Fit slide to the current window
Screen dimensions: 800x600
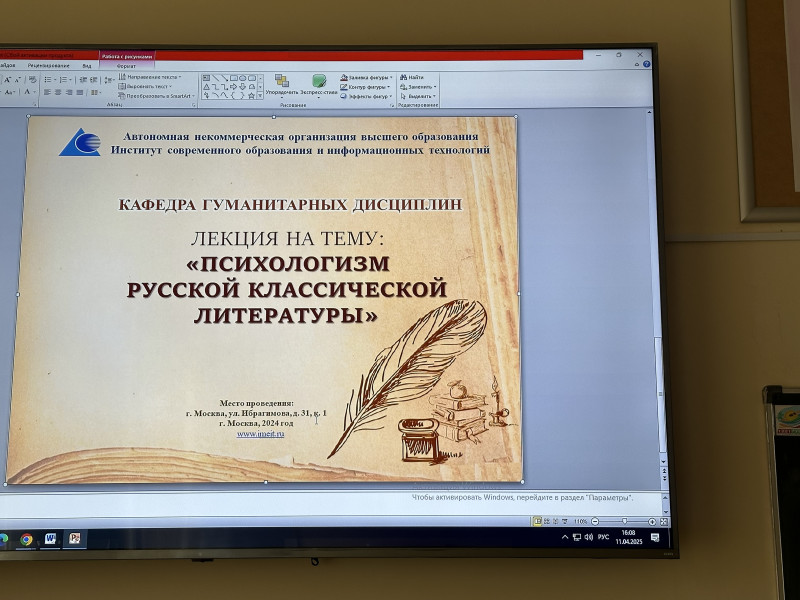pyautogui.click(x=663, y=521)
